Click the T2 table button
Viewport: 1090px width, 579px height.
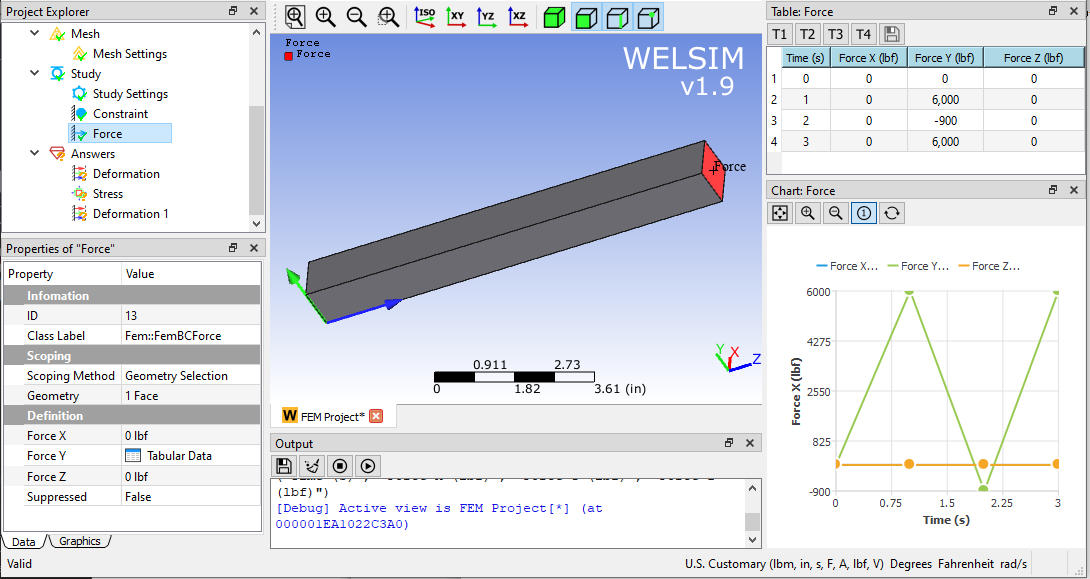click(808, 34)
